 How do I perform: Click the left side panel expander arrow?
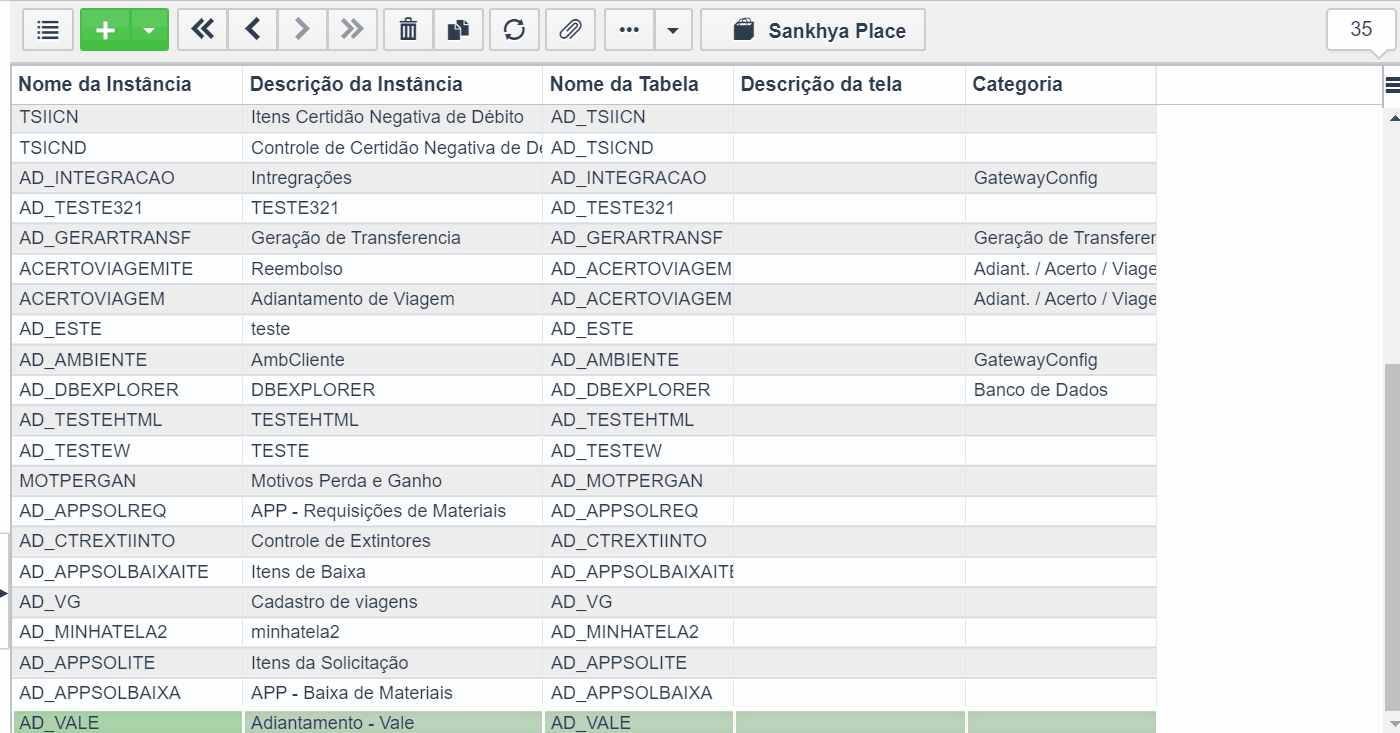[x=4, y=594]
